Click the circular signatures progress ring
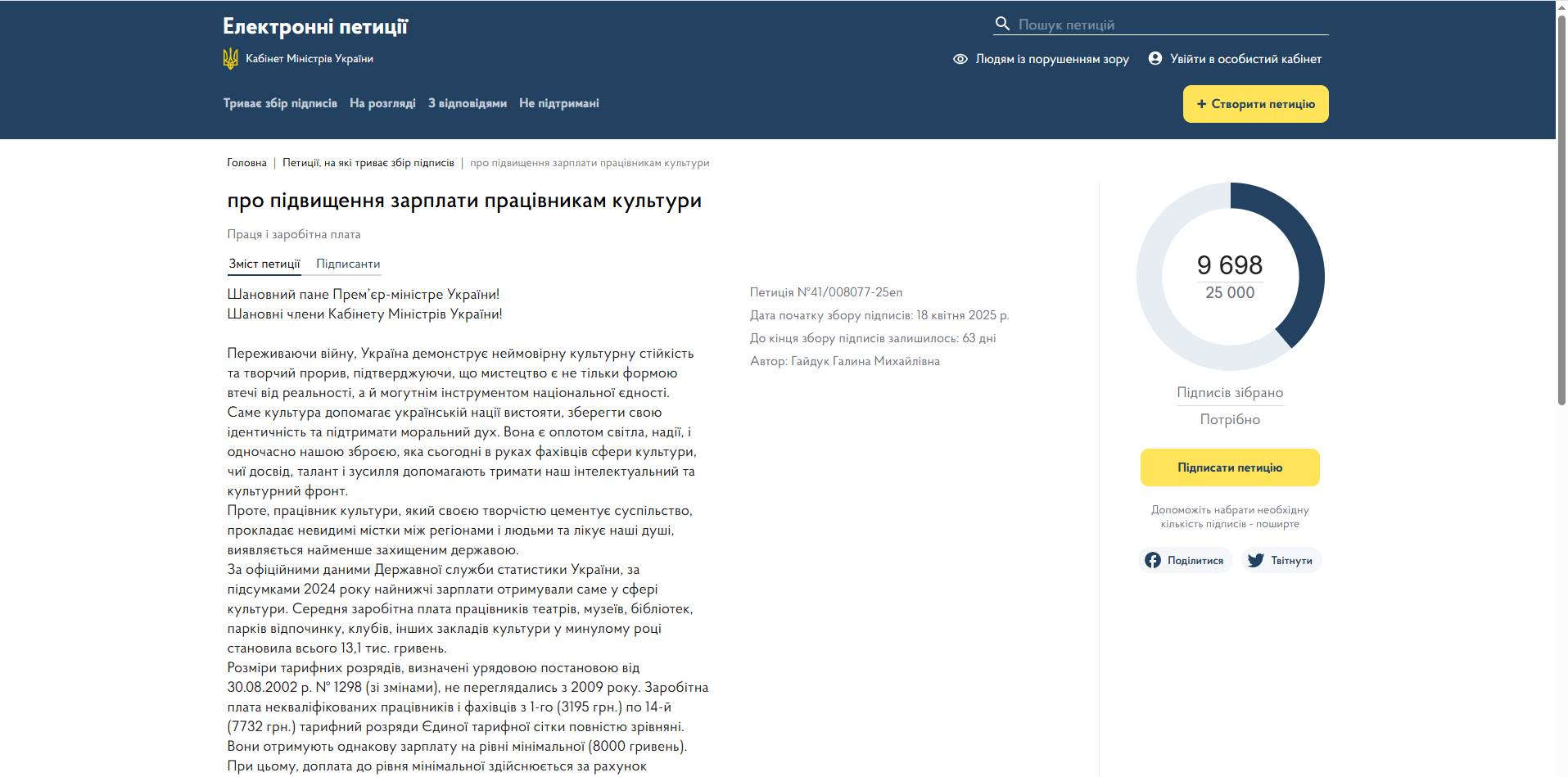Viewport: 1568px width, 777px height. point(1230,277)
